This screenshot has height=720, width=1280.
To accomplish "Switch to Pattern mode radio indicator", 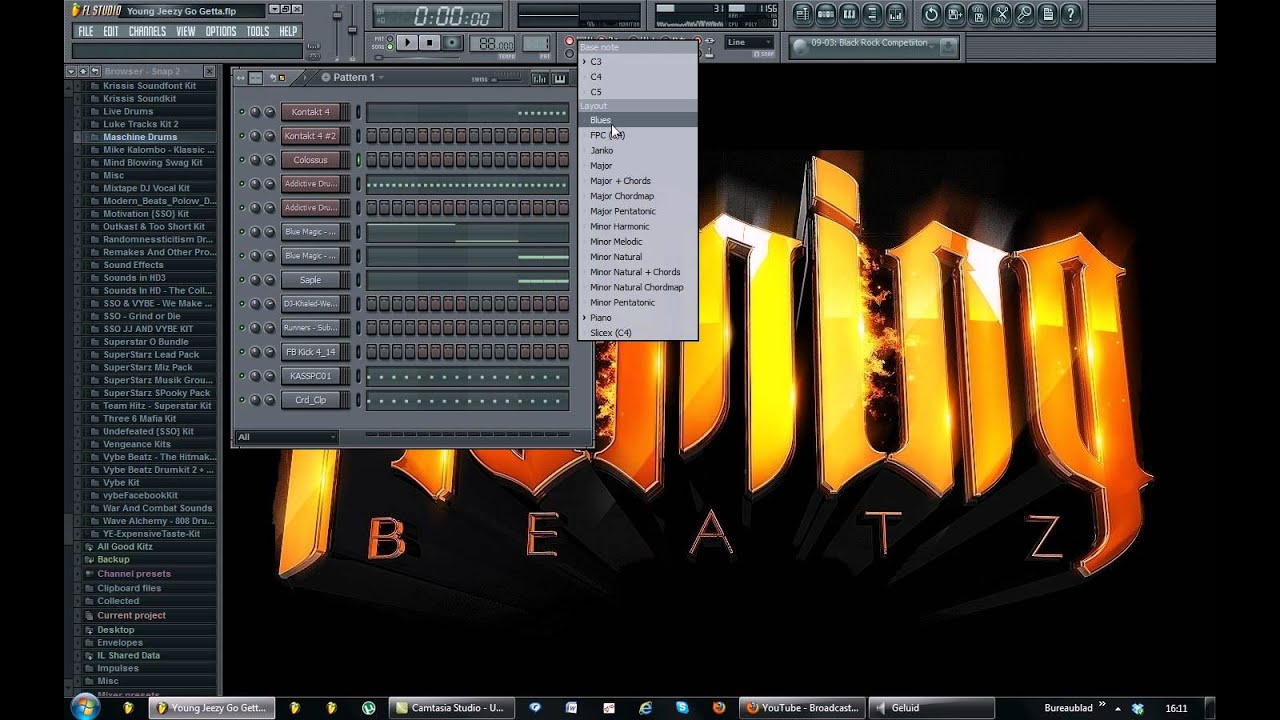I will [390, 38].
